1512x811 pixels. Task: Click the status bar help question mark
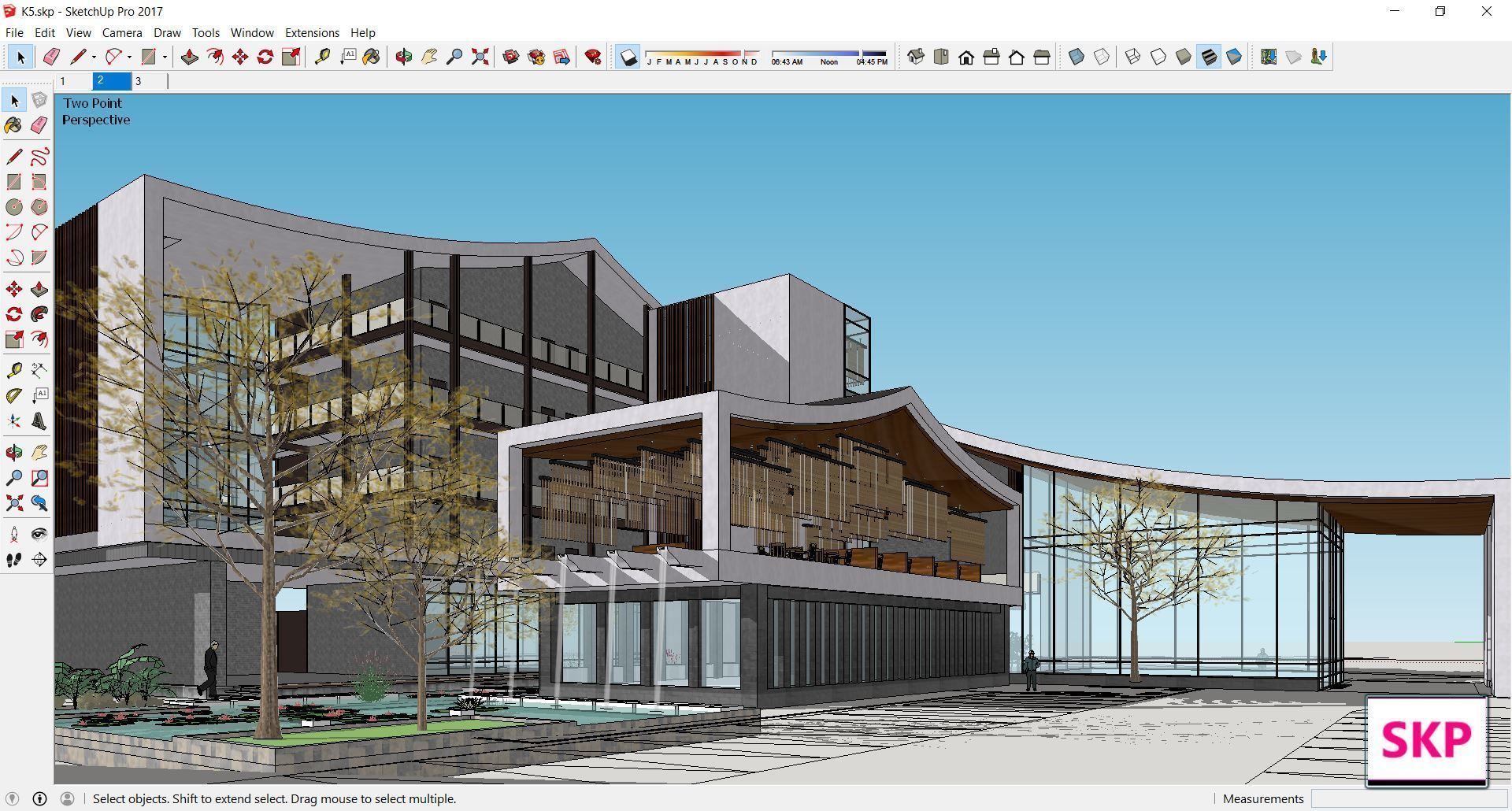(40, 798)
